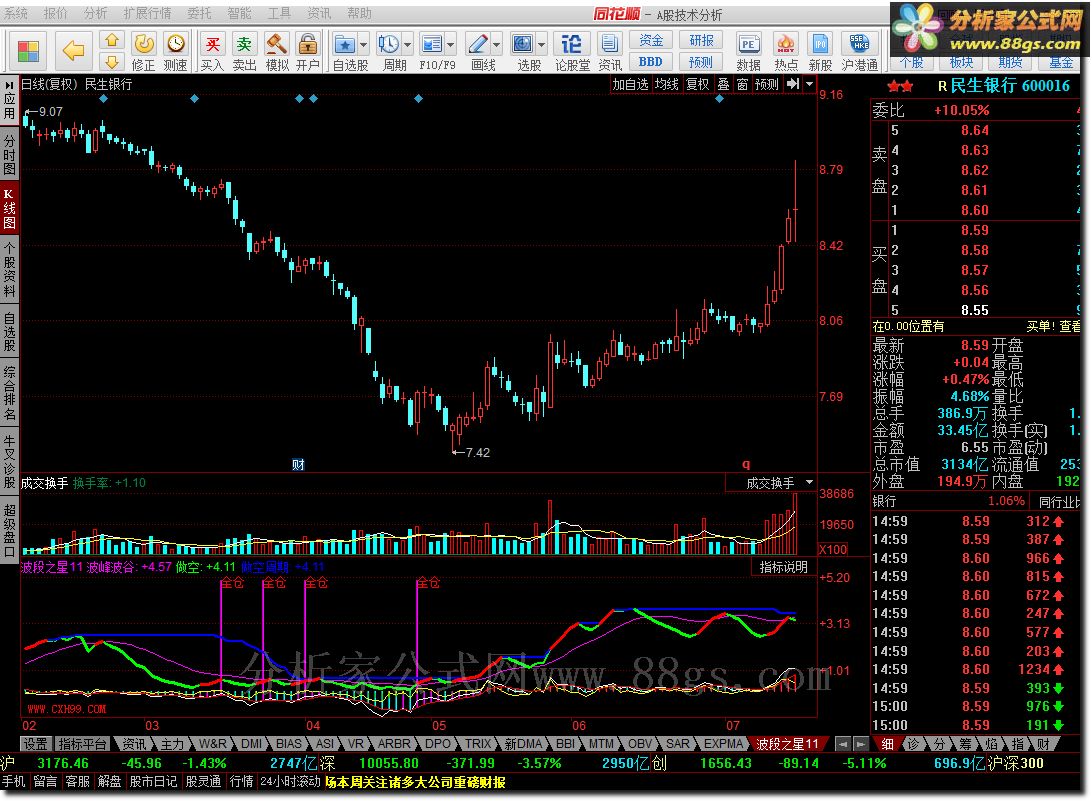Select the EXPMA indicator tab

click(x=723, y=744)
